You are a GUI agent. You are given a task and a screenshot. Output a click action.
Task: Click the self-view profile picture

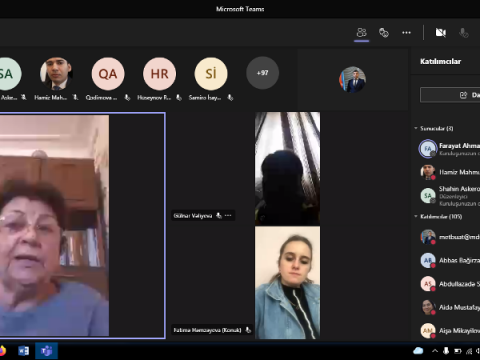click(352, 80)
